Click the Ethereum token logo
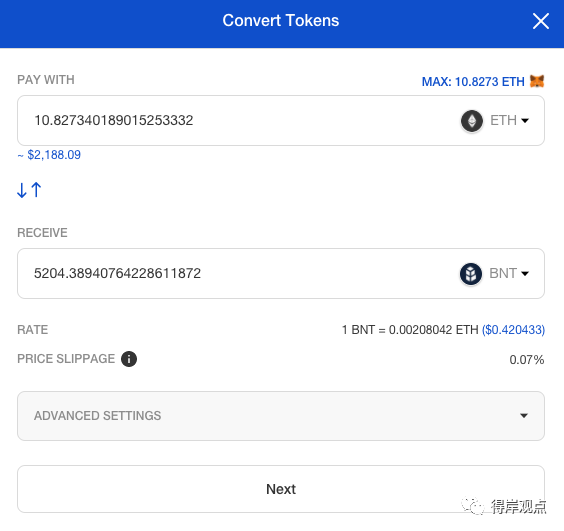 pos(472,121)
